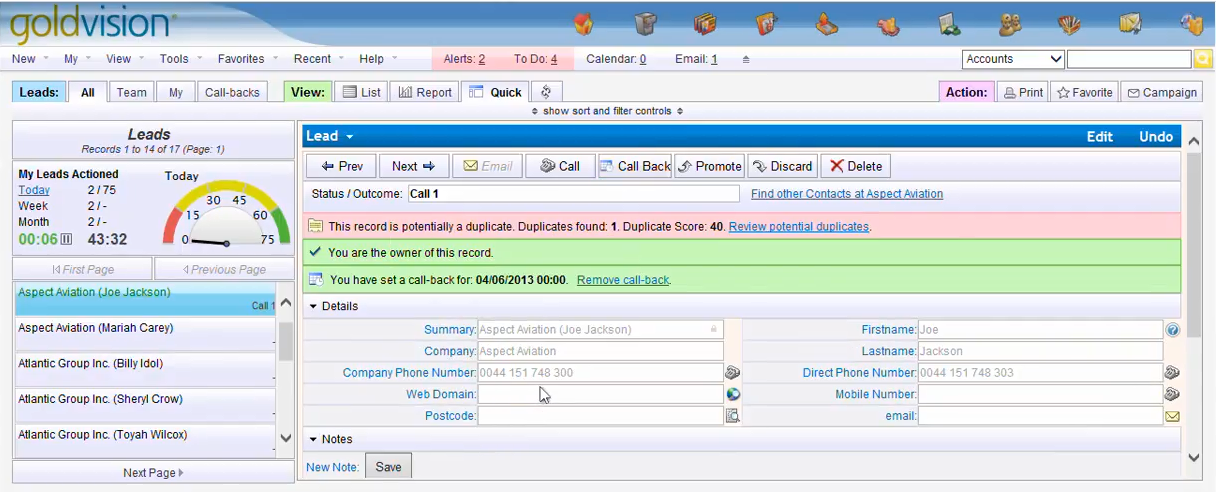Select the Team leads tab
The width and height of the screenshot is (1216, 492).
[131, 92]
